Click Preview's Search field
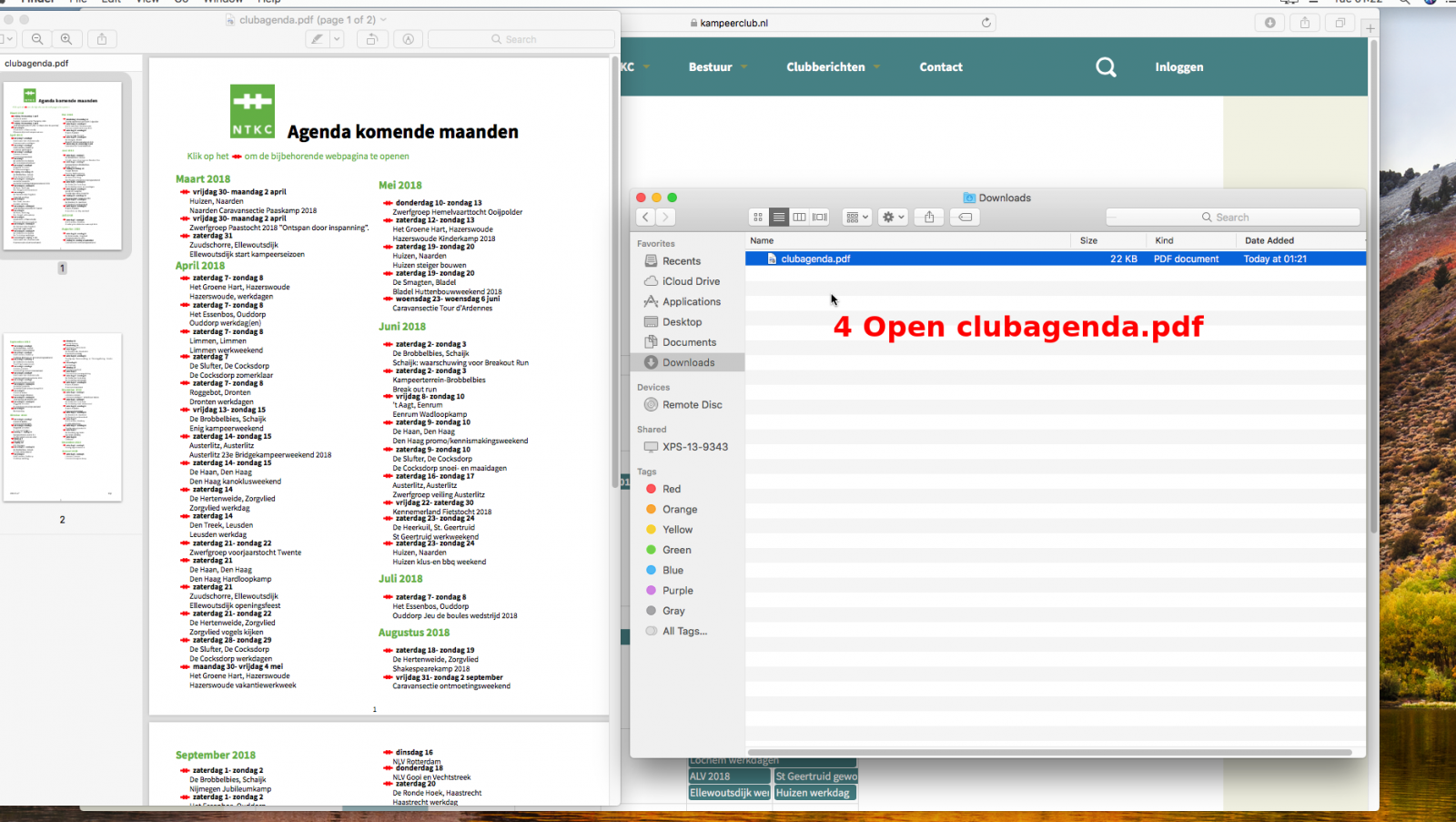Screen dimensions: 1456x822 click(x=521, y=39)
